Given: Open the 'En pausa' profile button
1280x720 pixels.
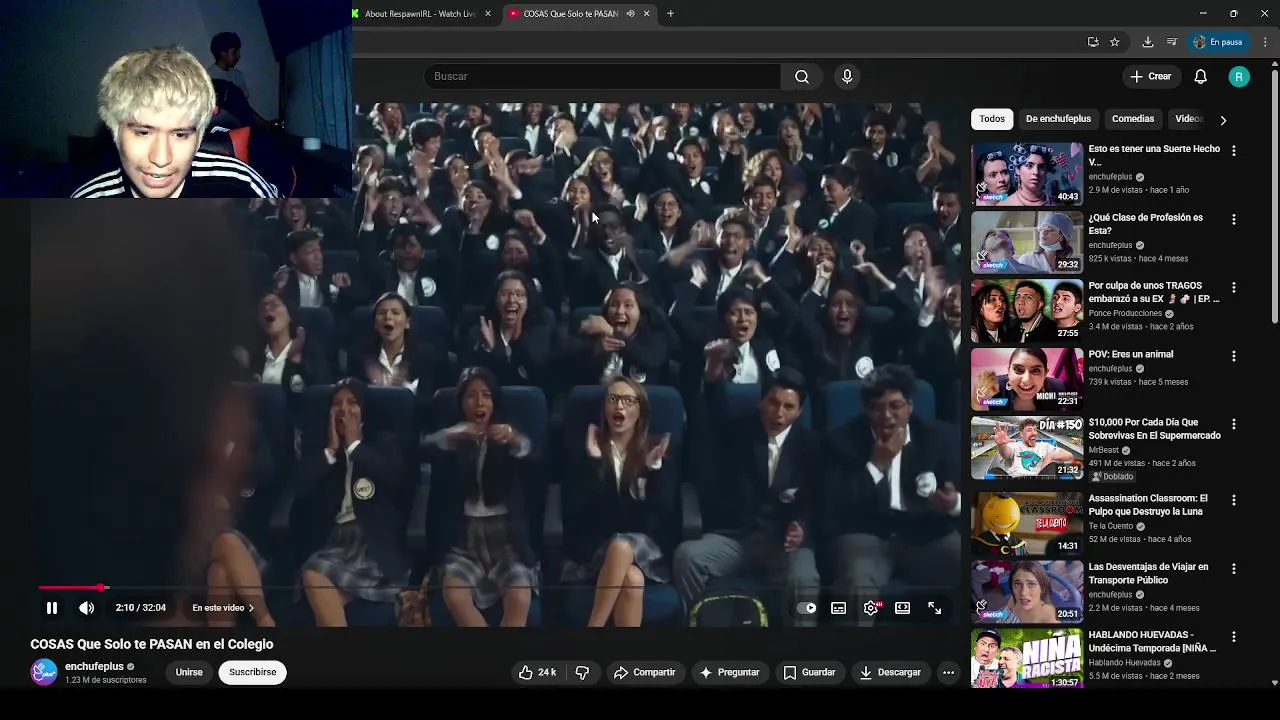Looking at the screenshot, I should click(1219, 42).
